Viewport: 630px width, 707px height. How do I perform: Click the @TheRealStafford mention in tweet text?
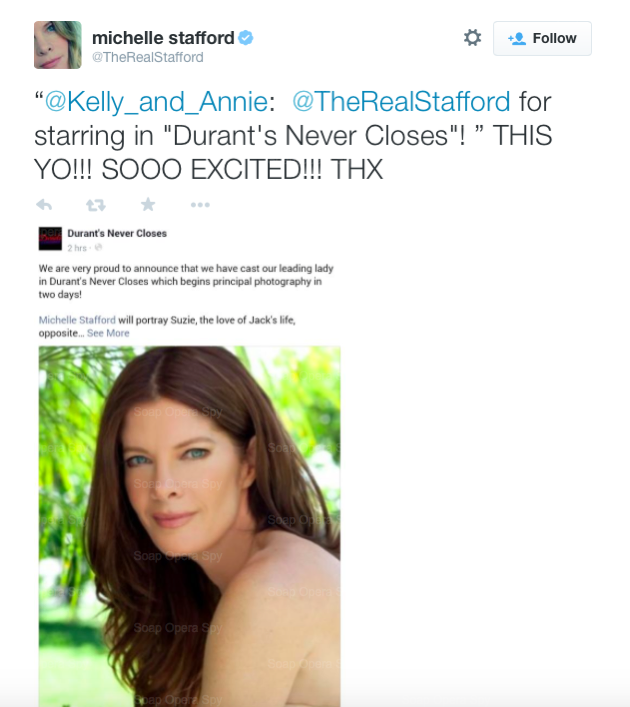401,101
